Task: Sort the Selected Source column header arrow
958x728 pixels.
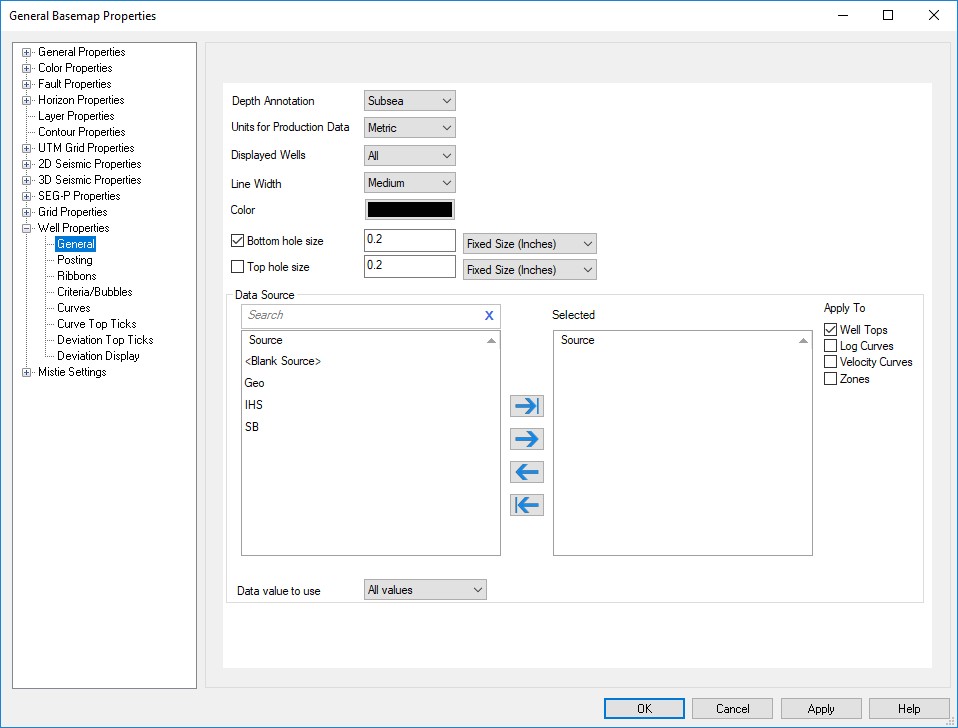Action: pos(802,341)
